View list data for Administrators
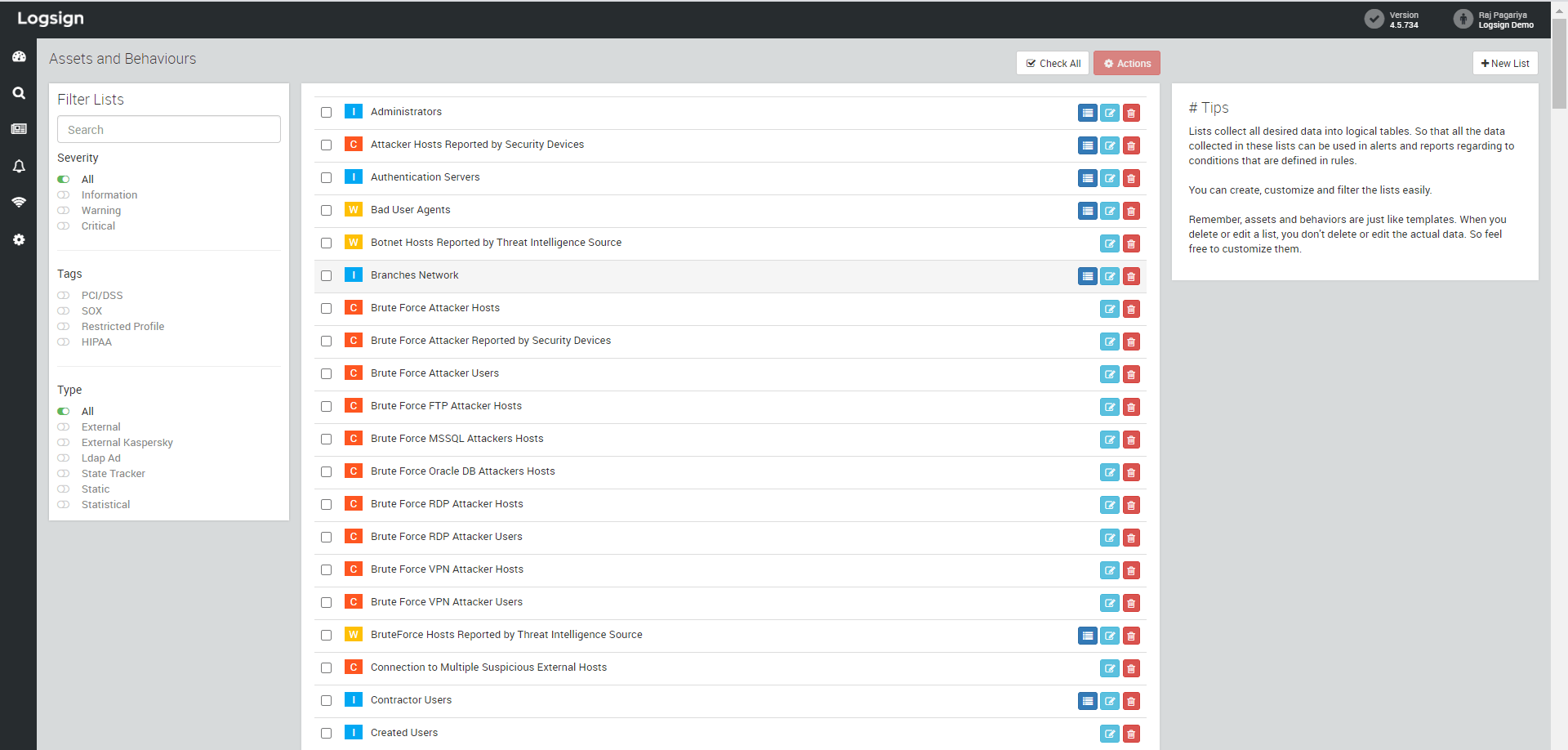 (x=1087, y=113)
